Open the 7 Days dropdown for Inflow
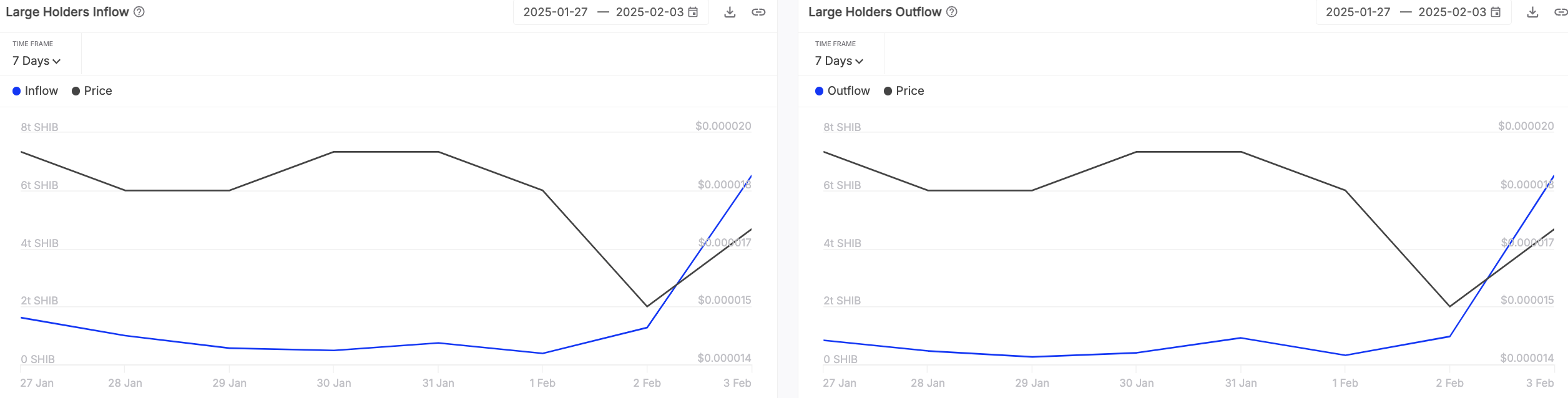The width and height of the screenshot is (1568, 398). click(x=36, y=61)
